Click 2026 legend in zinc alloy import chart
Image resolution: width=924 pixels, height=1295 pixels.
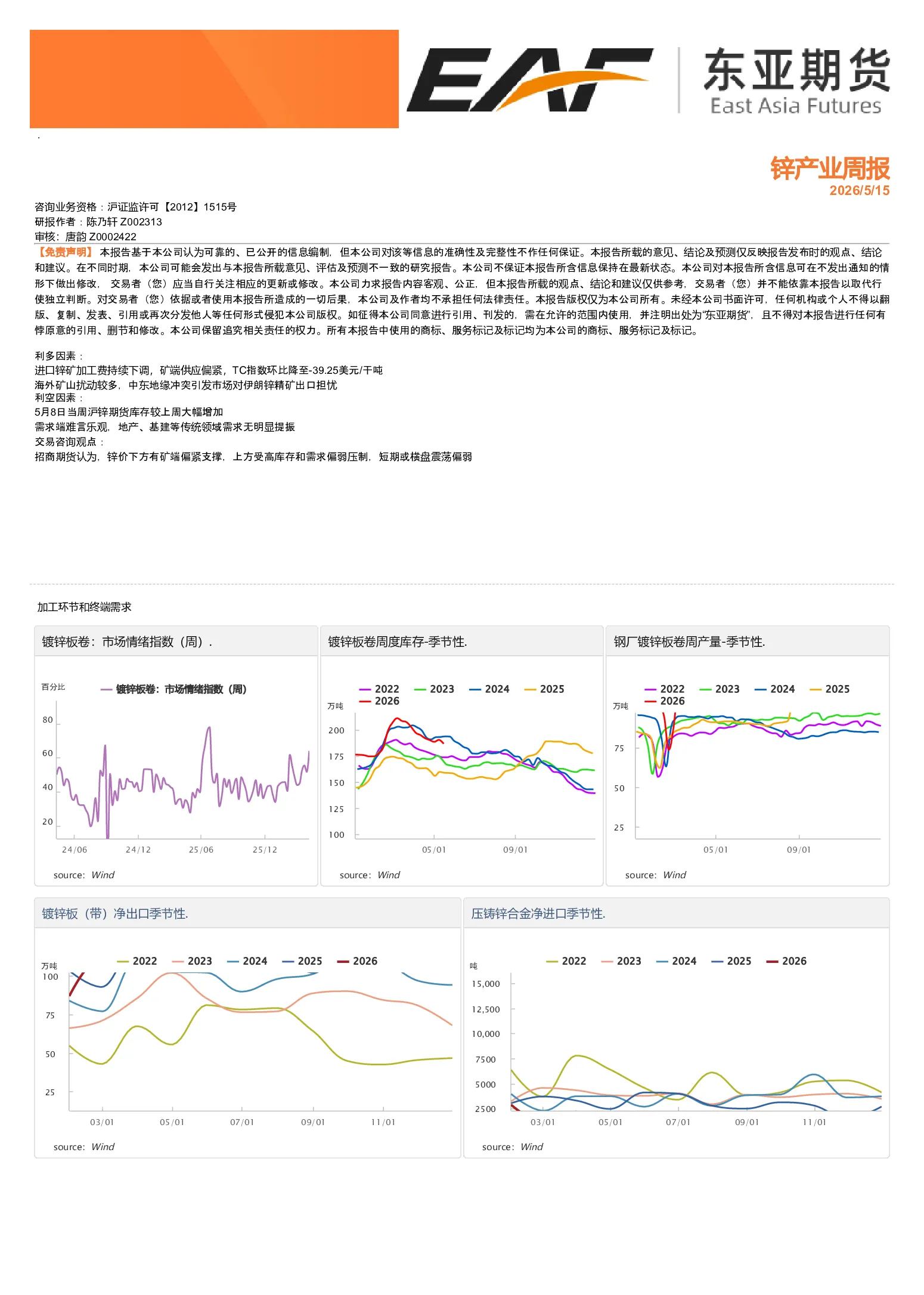pyautogui.click(x=787, y=961)
